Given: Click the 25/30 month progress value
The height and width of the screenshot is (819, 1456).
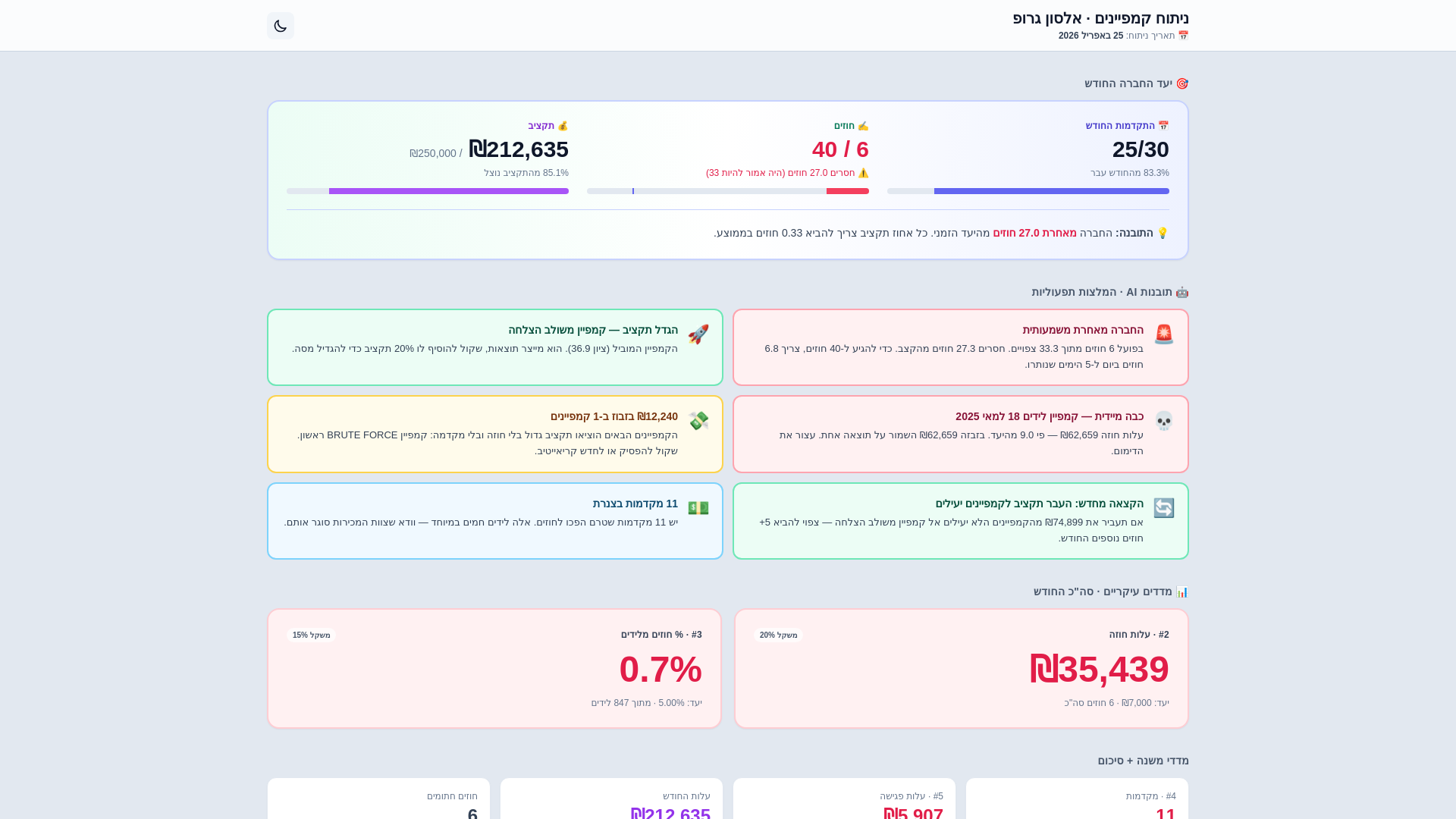Looking at the screenshot, I should [1141, 149].
